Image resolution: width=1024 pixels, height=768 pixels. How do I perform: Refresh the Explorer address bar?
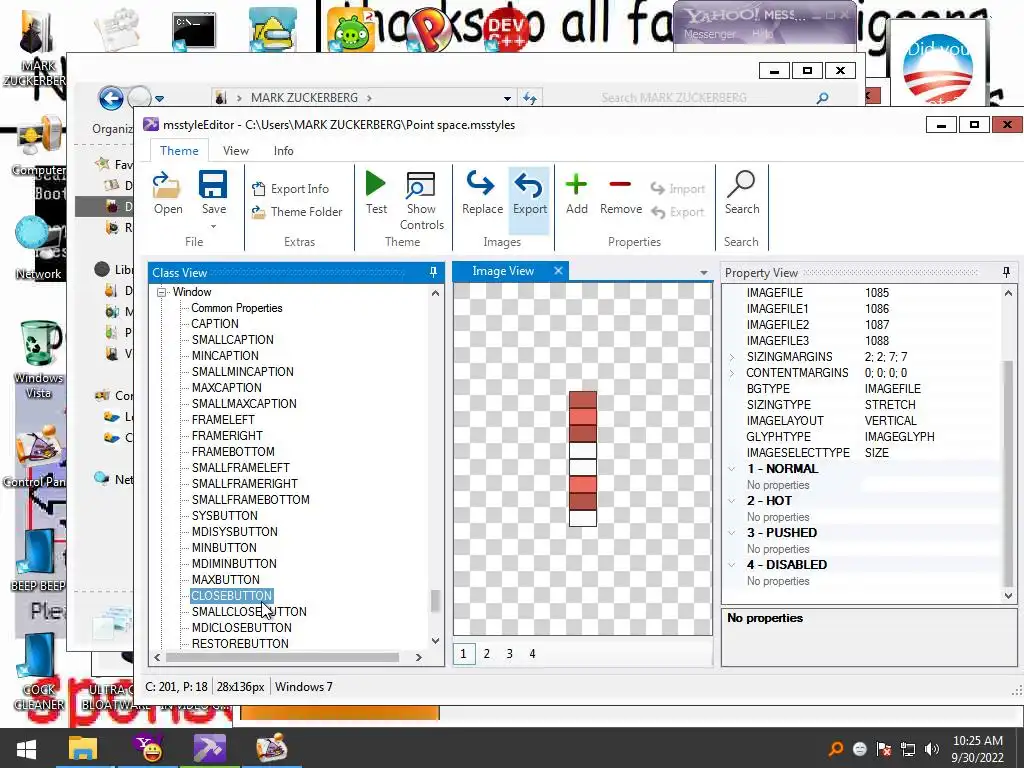pyautogui.click(x=530, y=98)
